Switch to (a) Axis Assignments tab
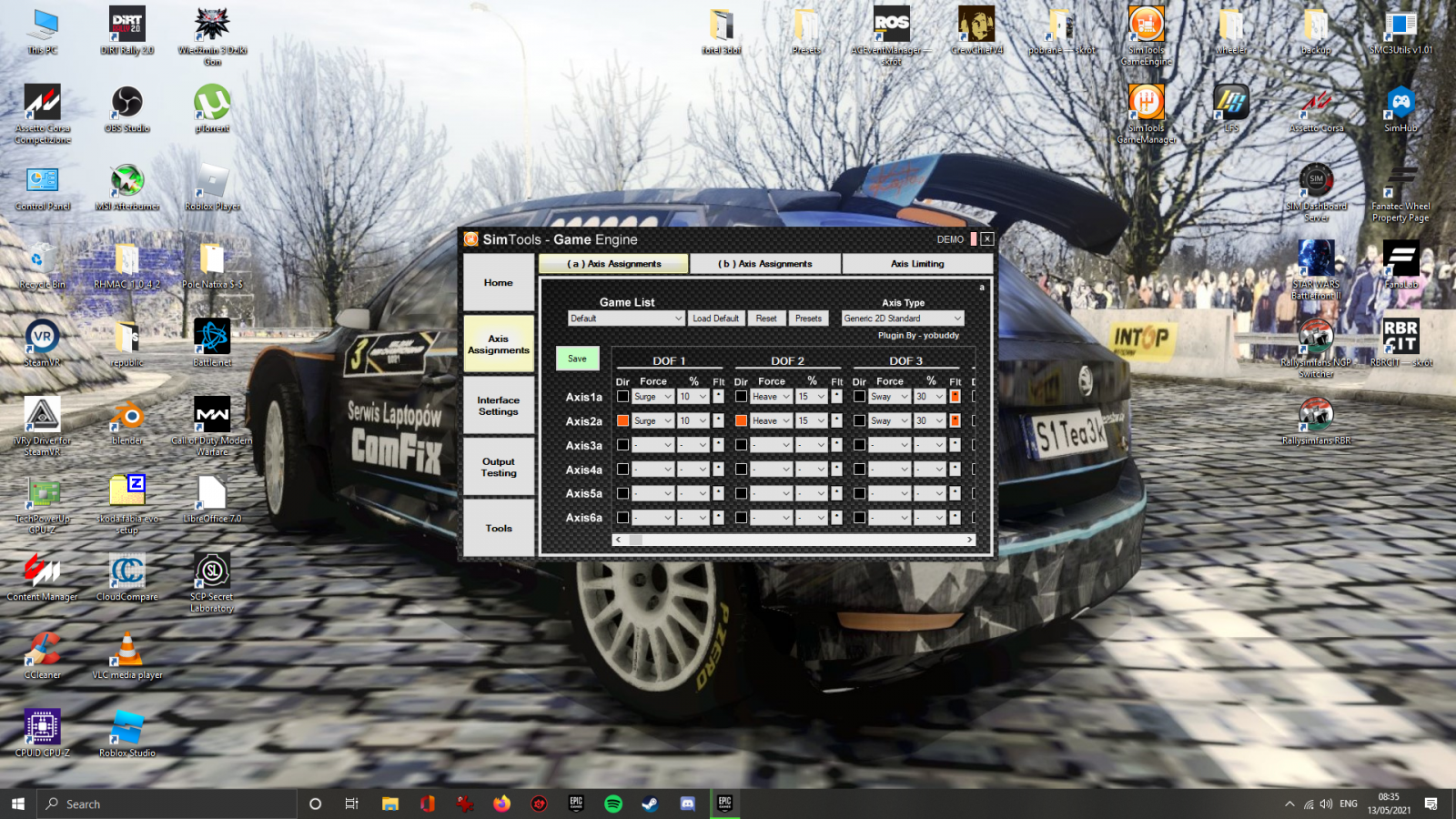Image resolution: width=1456 pixels, height=819 pixels. point(613,264)
